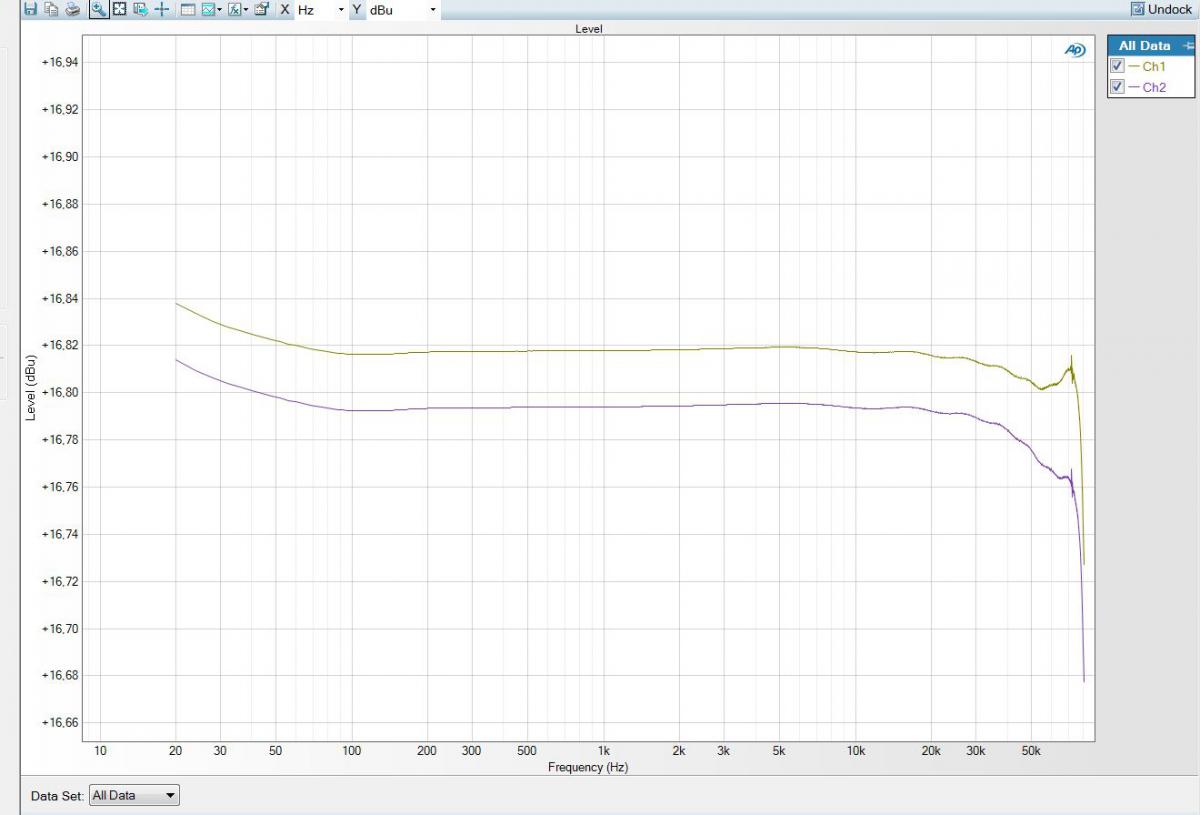Click the Data Set label text
Image resolution: width=1200 pixels, height=815 pixels.
[56, 796]
